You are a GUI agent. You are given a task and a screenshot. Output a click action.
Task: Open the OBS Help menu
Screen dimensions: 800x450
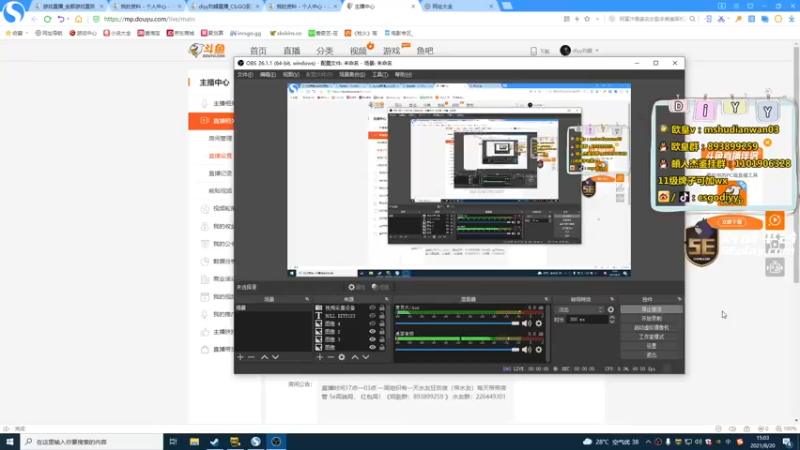tap(403, 74)
